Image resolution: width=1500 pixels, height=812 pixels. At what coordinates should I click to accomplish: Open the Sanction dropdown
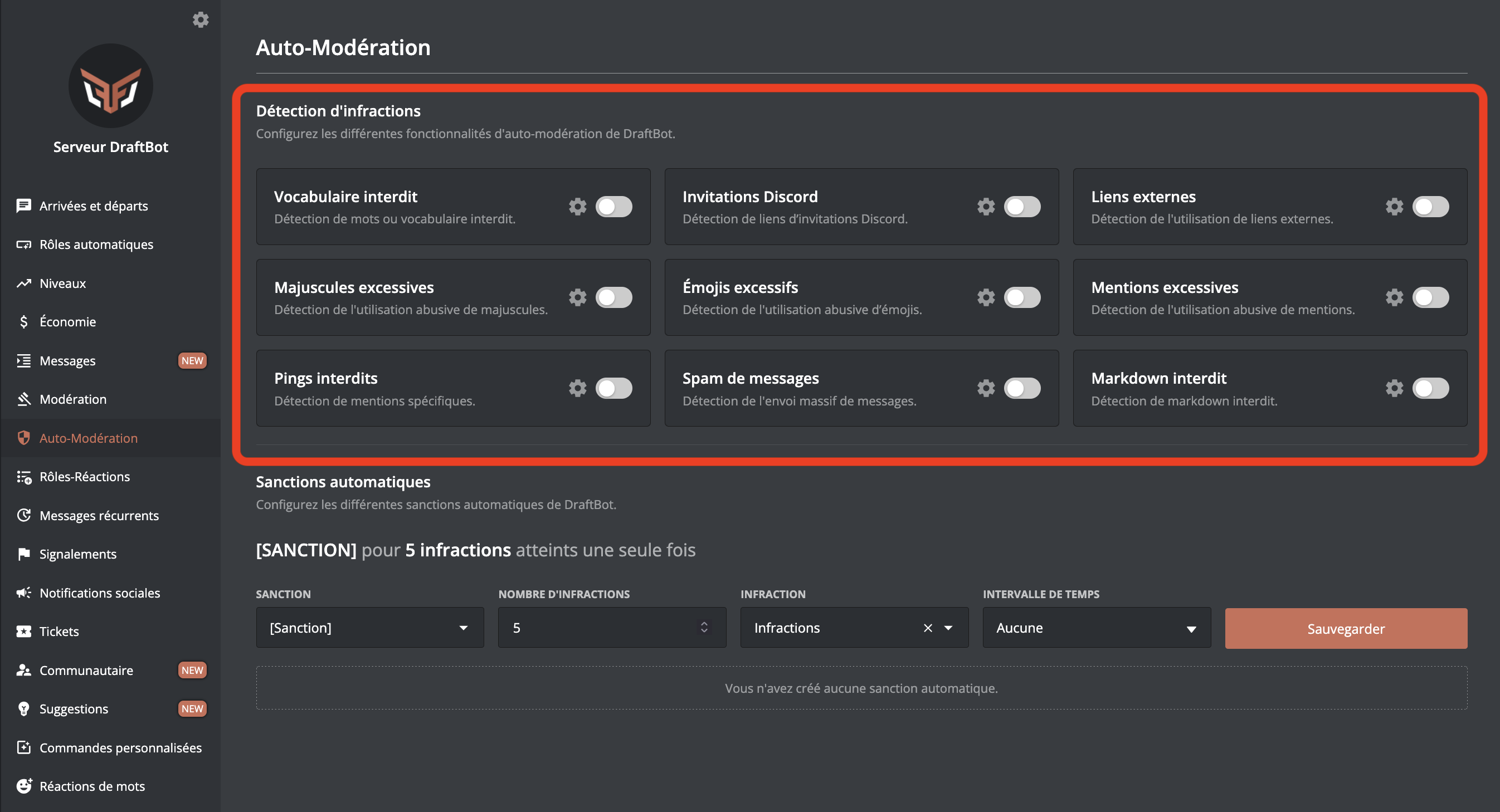pyautogui.click(x=369, y=628)
